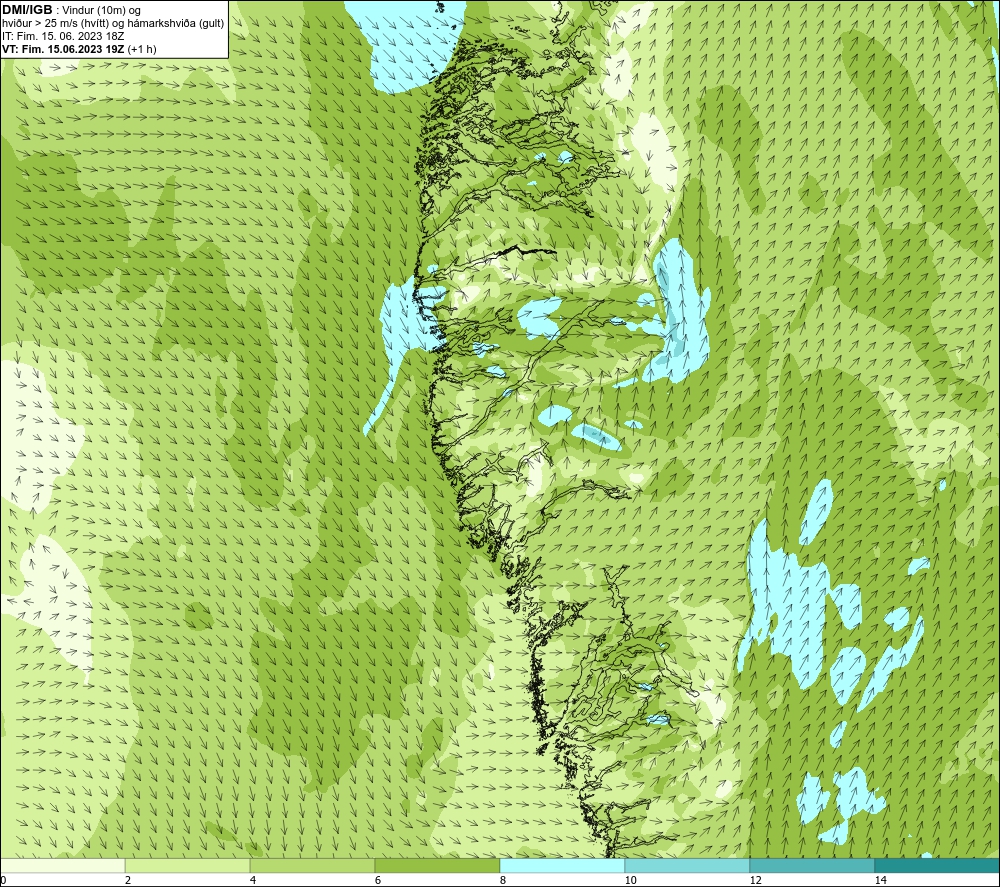Image resolution: width=1000 pixels, height=887 pixels.
Task: Click the 'hviður > 25 m/s' legend text line
Action: coord(113,24)
